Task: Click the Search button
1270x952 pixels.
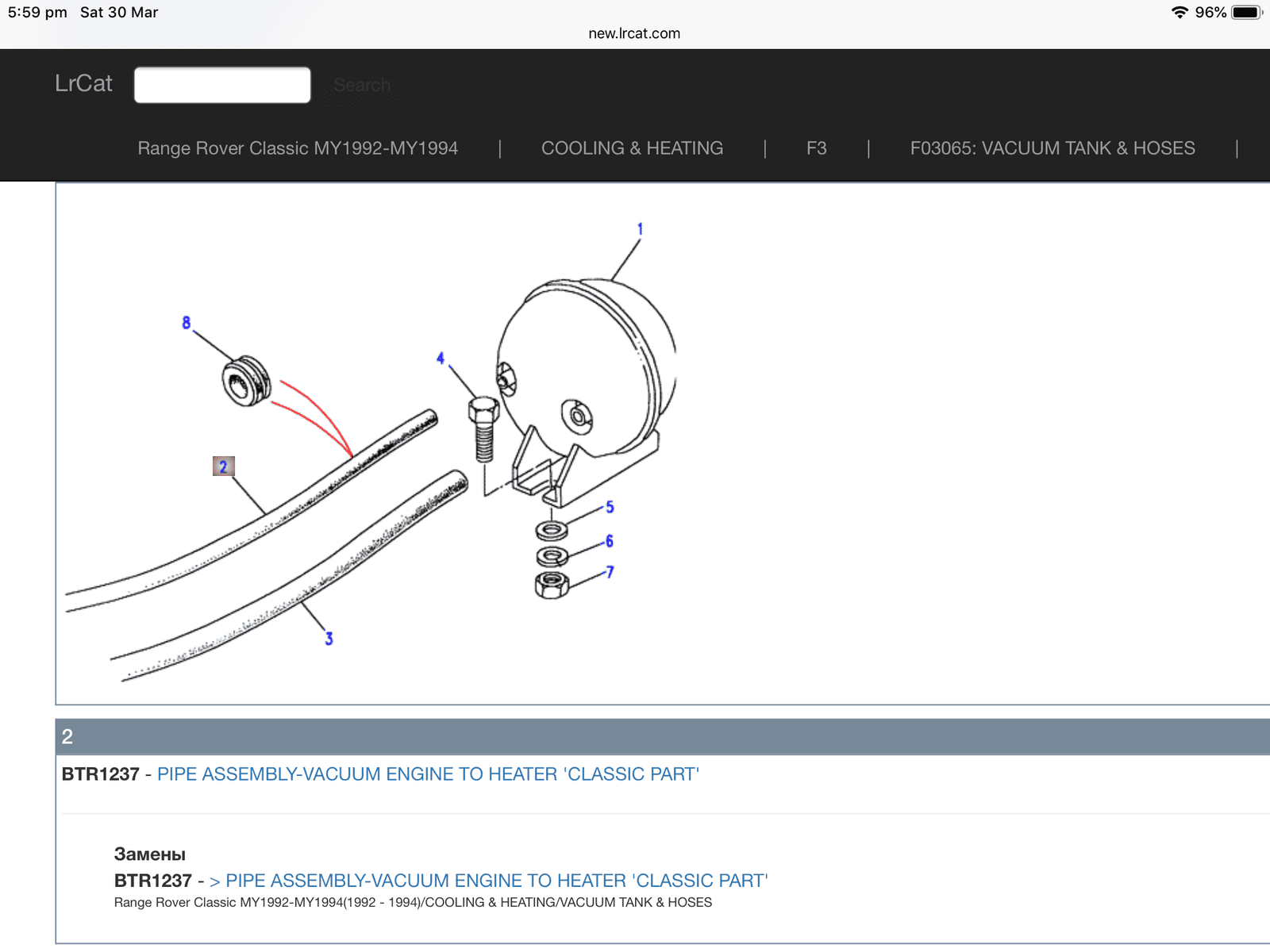Action: click(362, 85)
